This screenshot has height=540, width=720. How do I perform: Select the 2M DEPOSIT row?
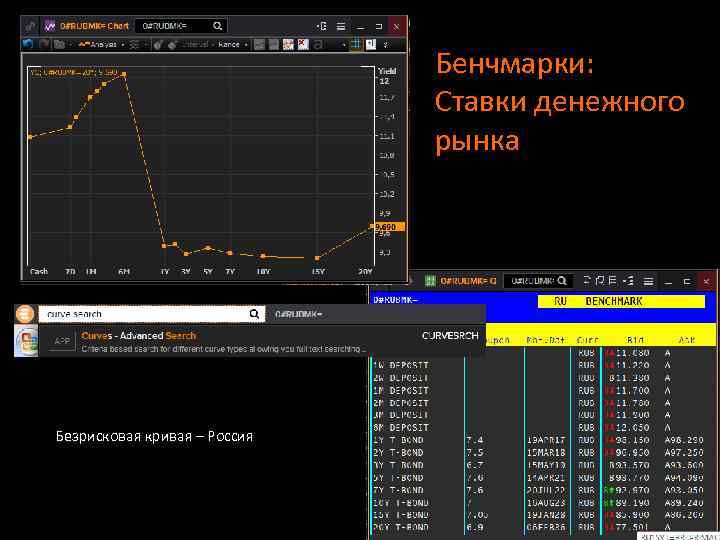point(543,403)
